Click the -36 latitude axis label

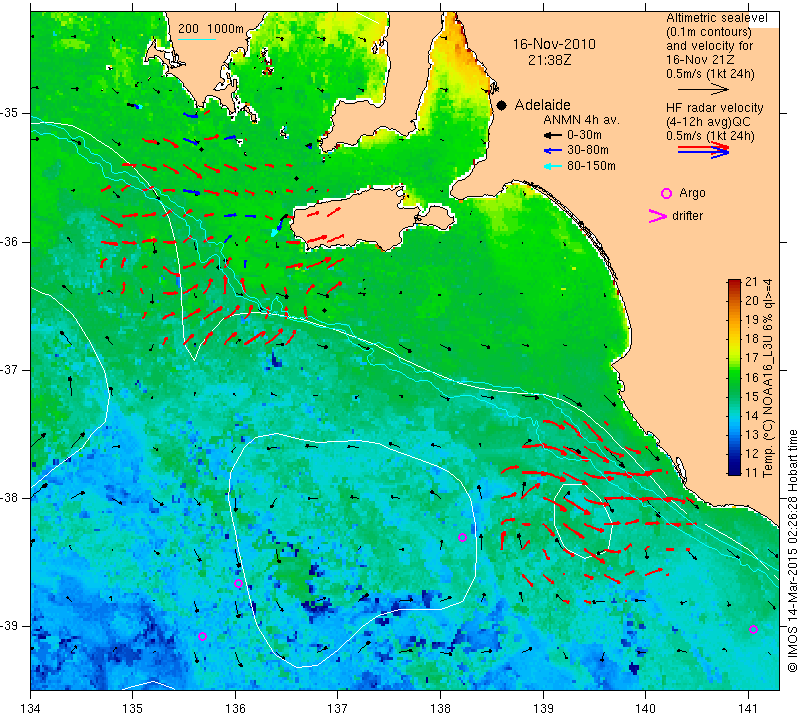[9, 241]
